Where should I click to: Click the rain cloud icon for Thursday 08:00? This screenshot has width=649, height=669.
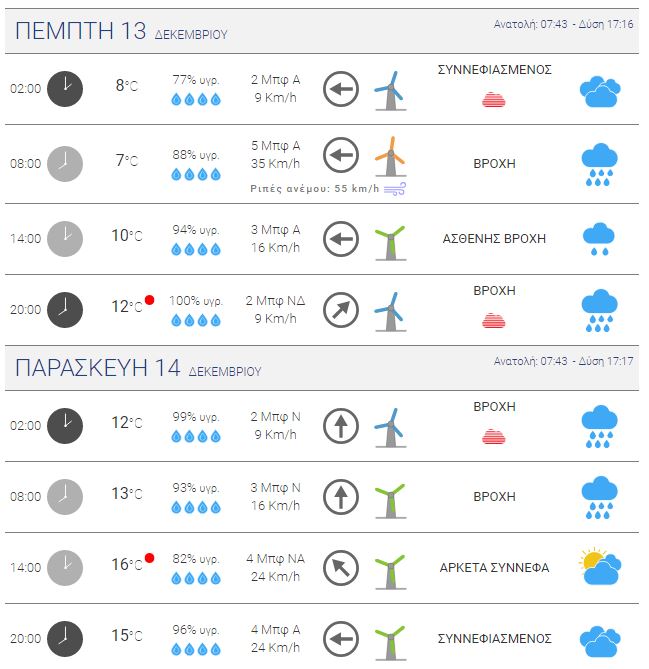(599, 164)
